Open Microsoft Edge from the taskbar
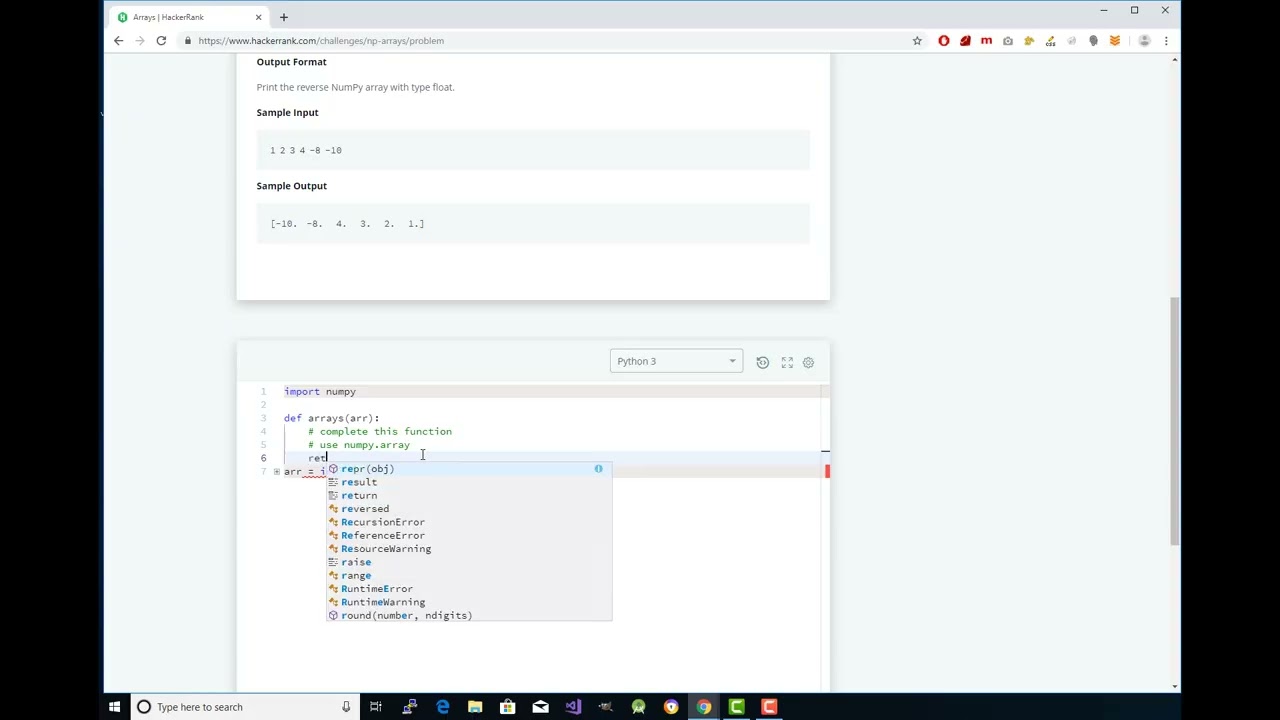 pos(443,707)
